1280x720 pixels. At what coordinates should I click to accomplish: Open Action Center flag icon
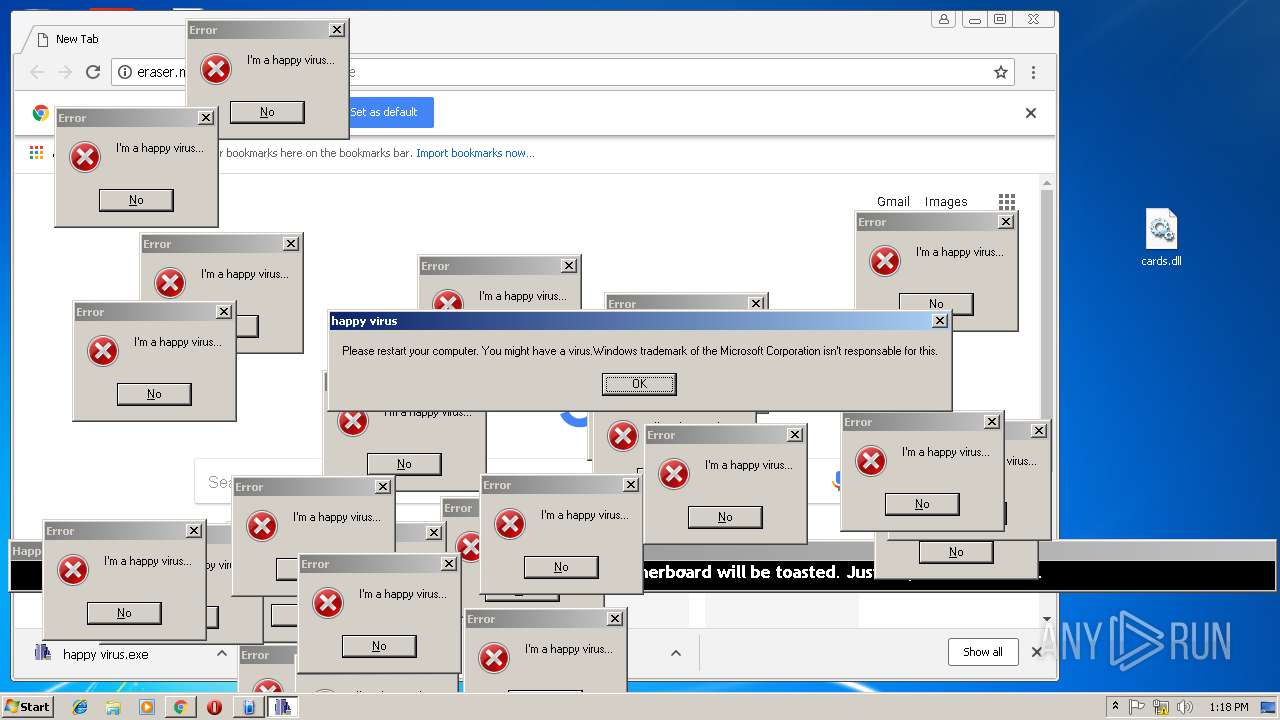1138,707
